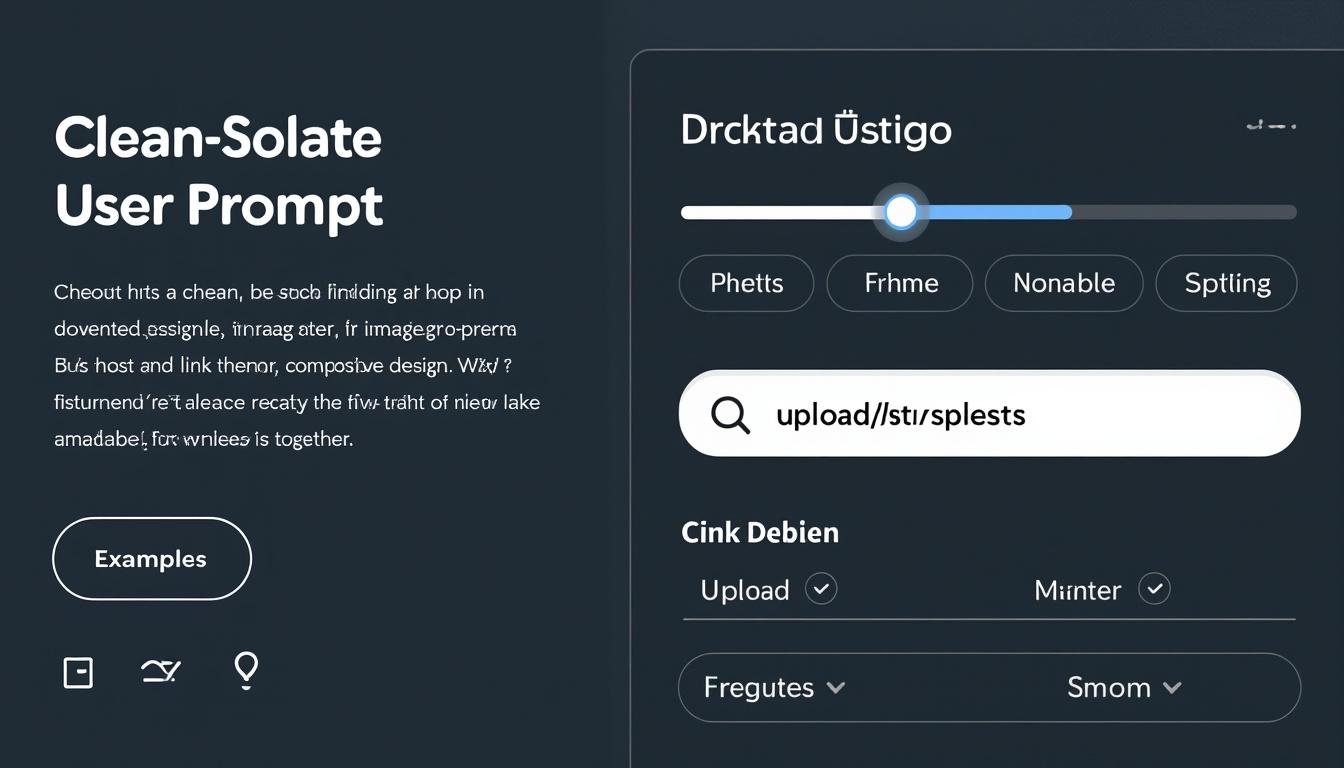Click the magnifying glass search icon
Screen dimensions: 1344x768
pyautogui.click(x=730, y=414)
